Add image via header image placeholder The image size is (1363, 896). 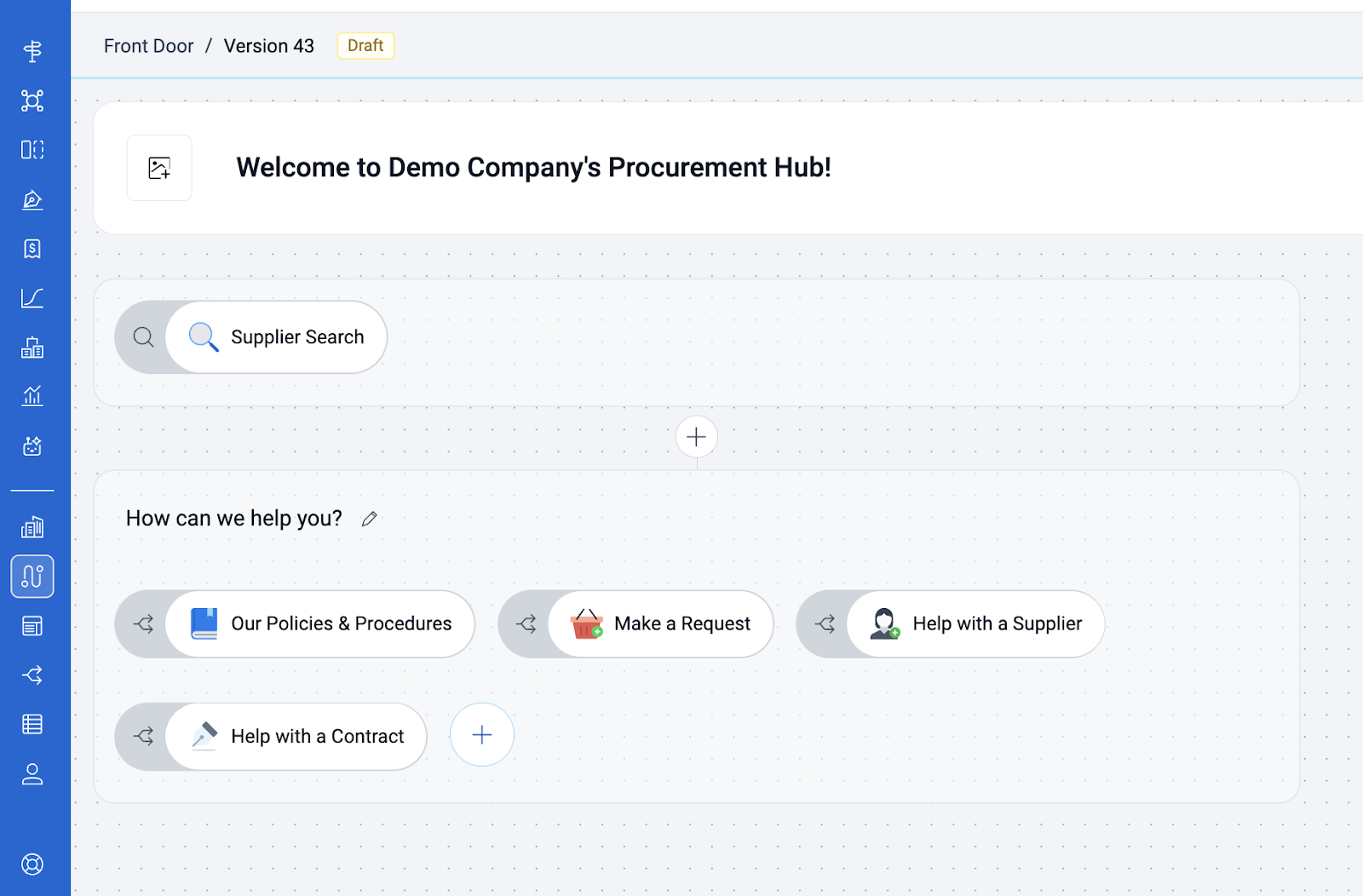[x=159, y=168]
